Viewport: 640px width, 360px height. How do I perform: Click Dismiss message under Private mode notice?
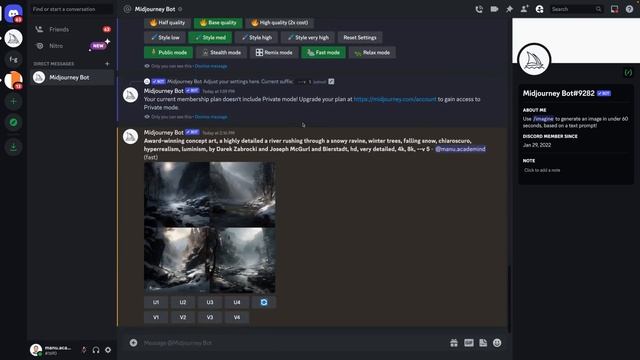[211, 117]
